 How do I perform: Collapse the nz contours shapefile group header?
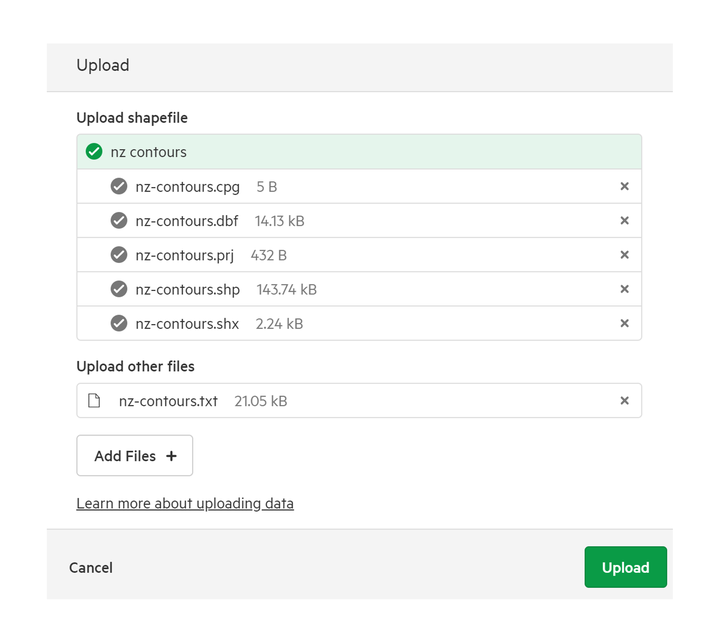coord(359,152)
